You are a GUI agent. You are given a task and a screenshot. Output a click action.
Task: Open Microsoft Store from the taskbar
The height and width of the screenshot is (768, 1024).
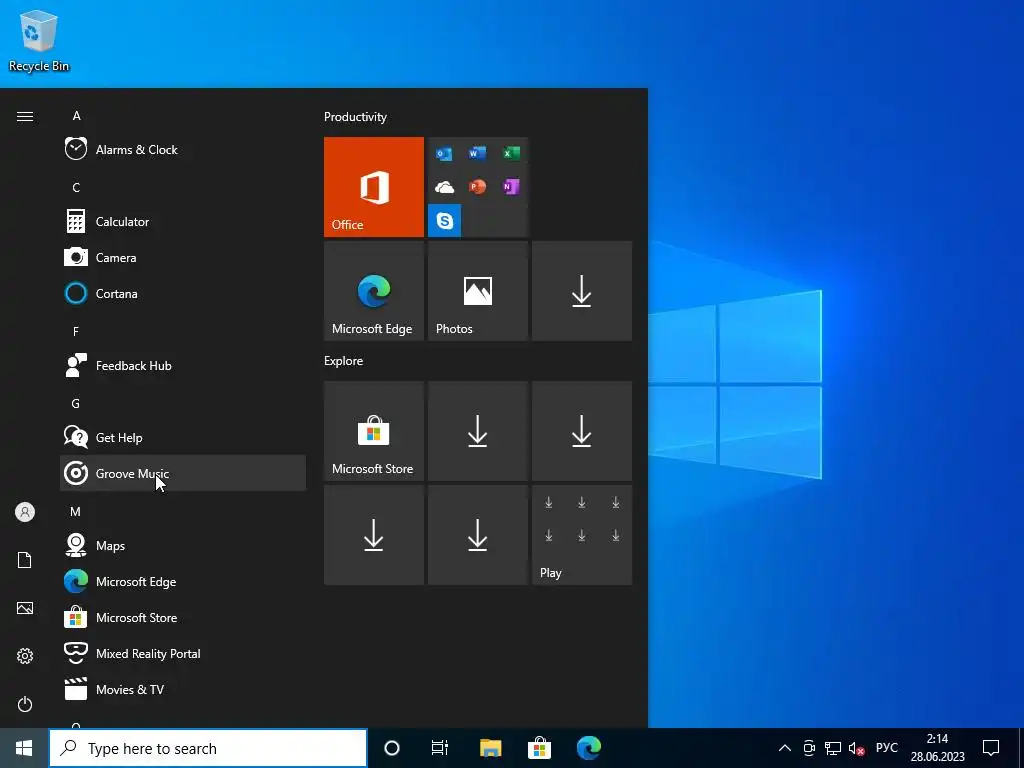click(x=539, y=748)
